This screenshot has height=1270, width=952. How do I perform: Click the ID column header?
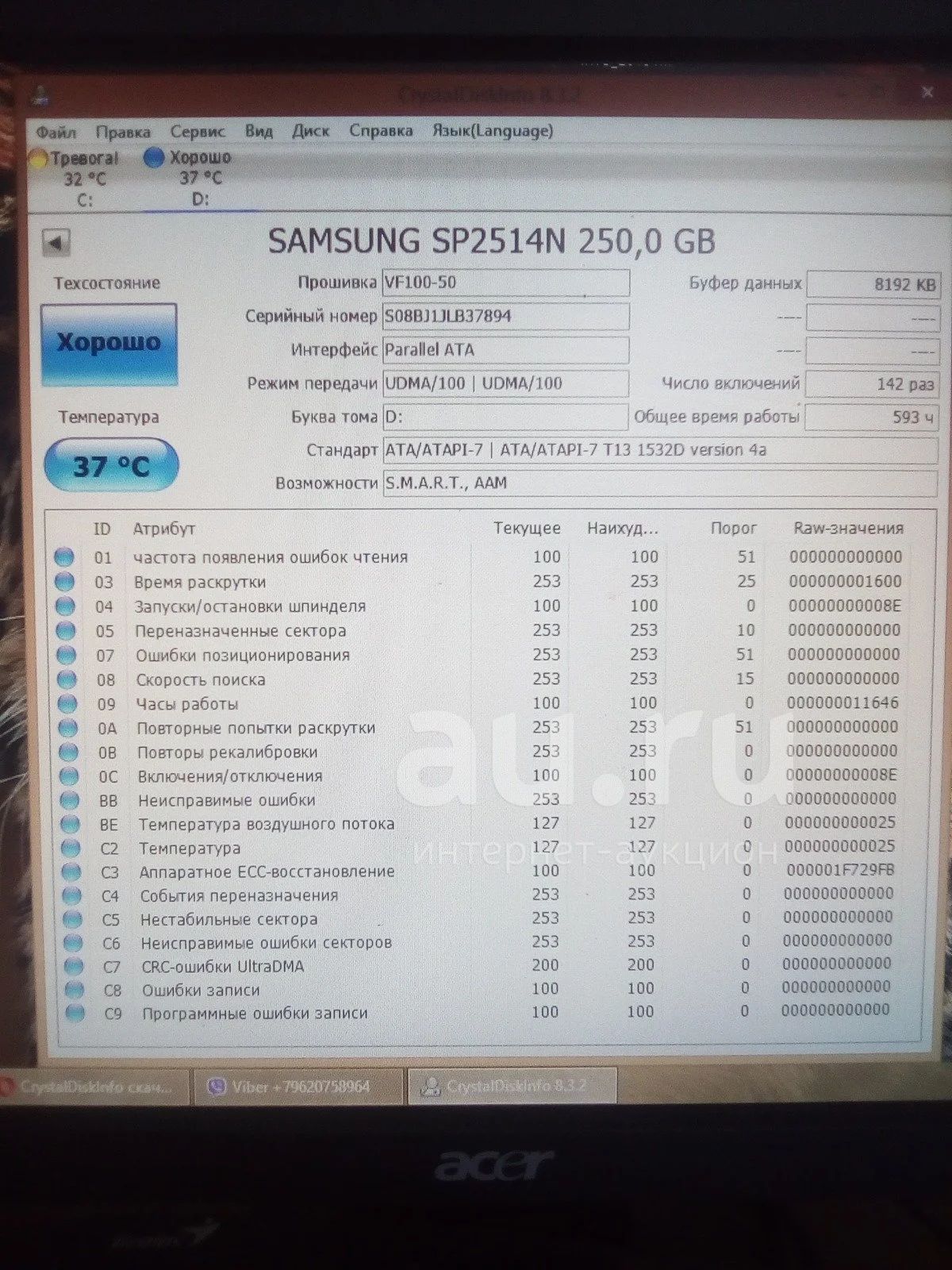click(x=102, y=529)
